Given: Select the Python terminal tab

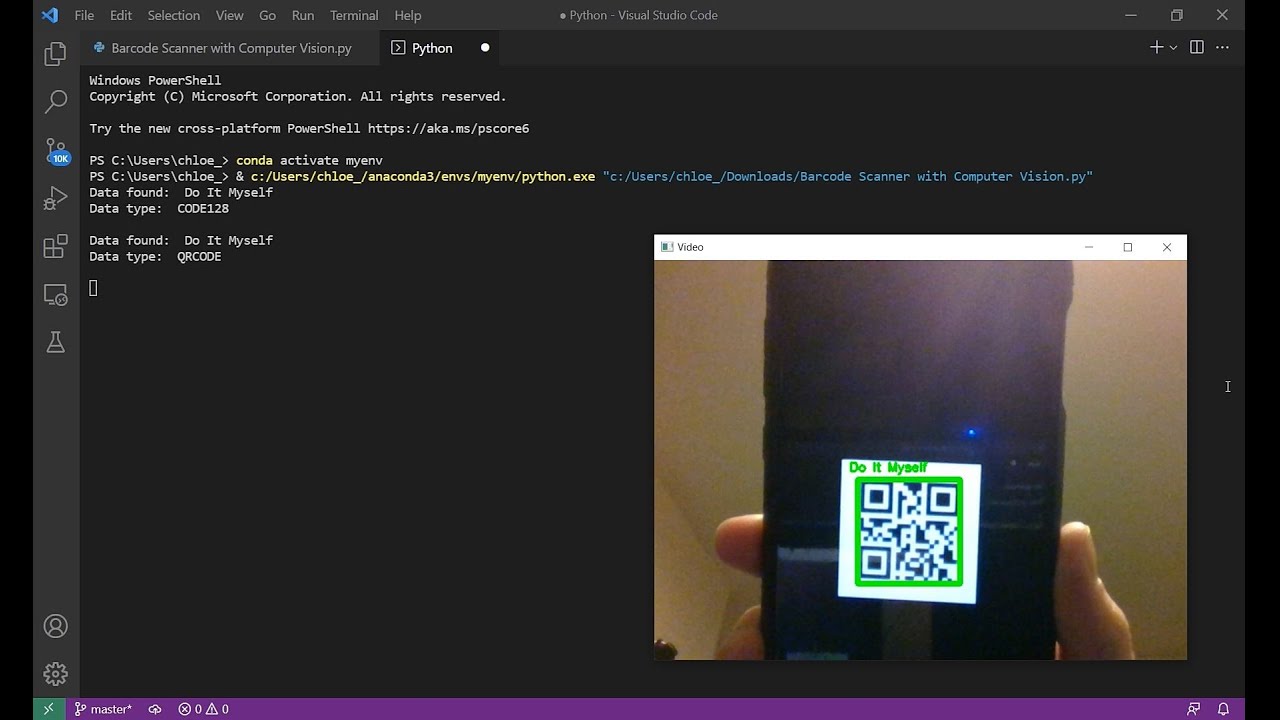Looking at the screenshot, I should tap(432, 47).
